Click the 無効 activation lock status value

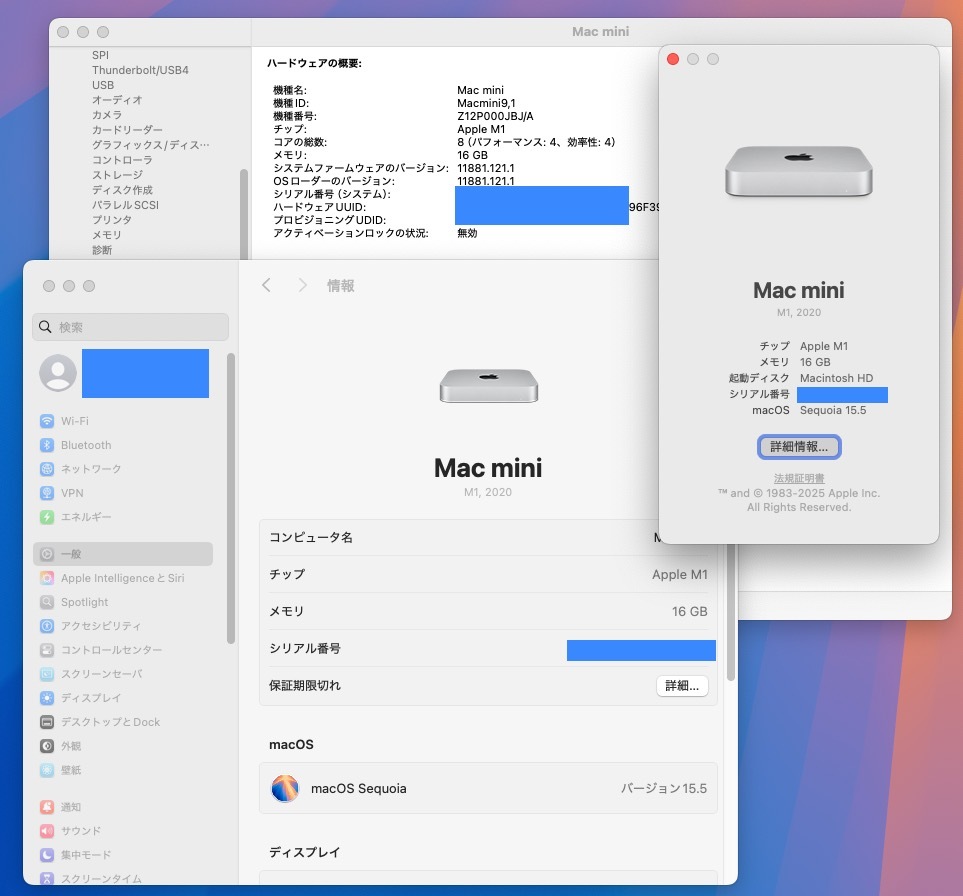467,233
